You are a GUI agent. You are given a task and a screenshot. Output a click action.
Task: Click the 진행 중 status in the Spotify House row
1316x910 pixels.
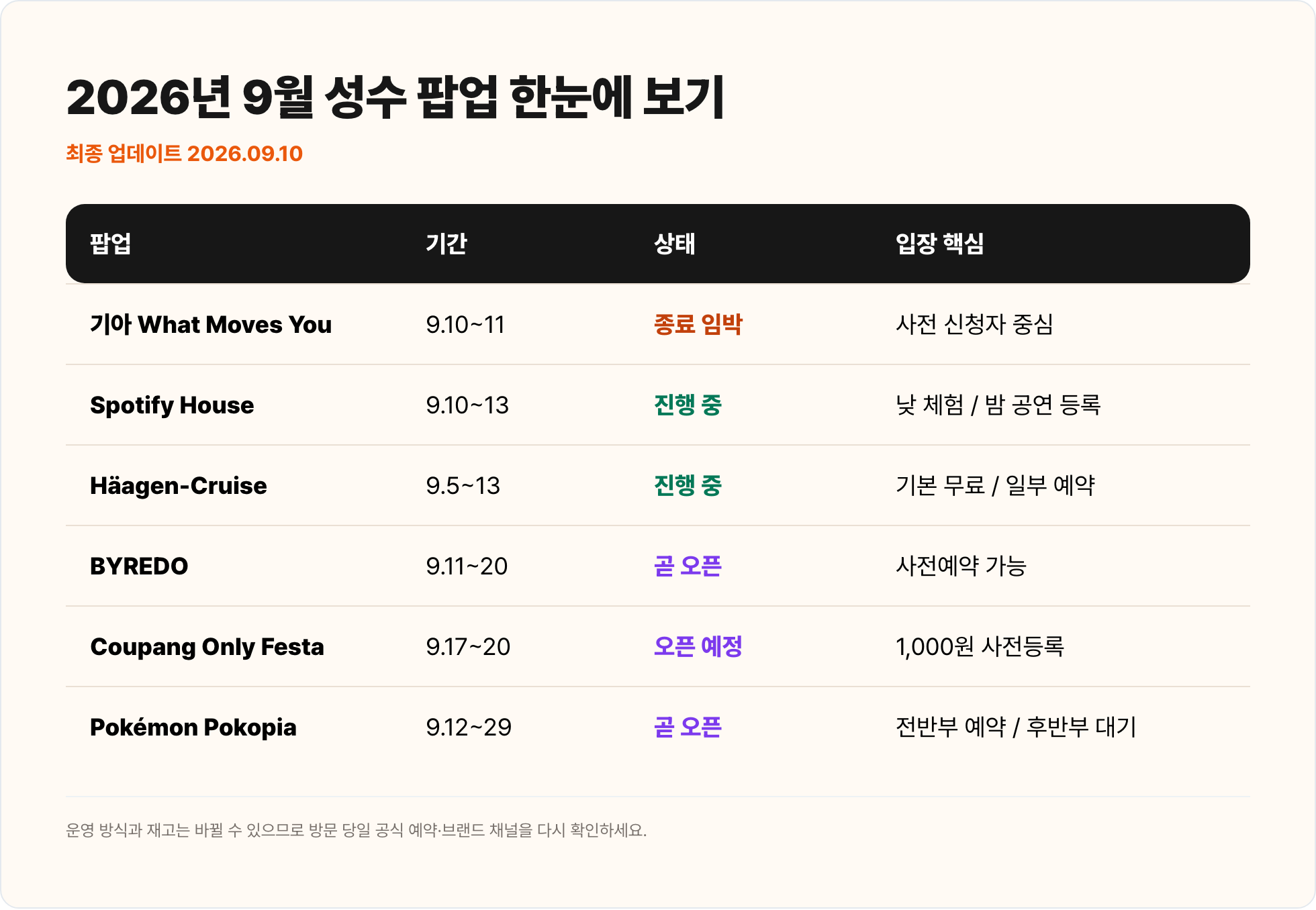688,405
